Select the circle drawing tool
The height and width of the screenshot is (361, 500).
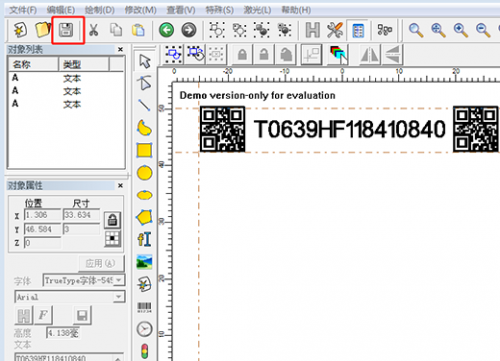144,173
